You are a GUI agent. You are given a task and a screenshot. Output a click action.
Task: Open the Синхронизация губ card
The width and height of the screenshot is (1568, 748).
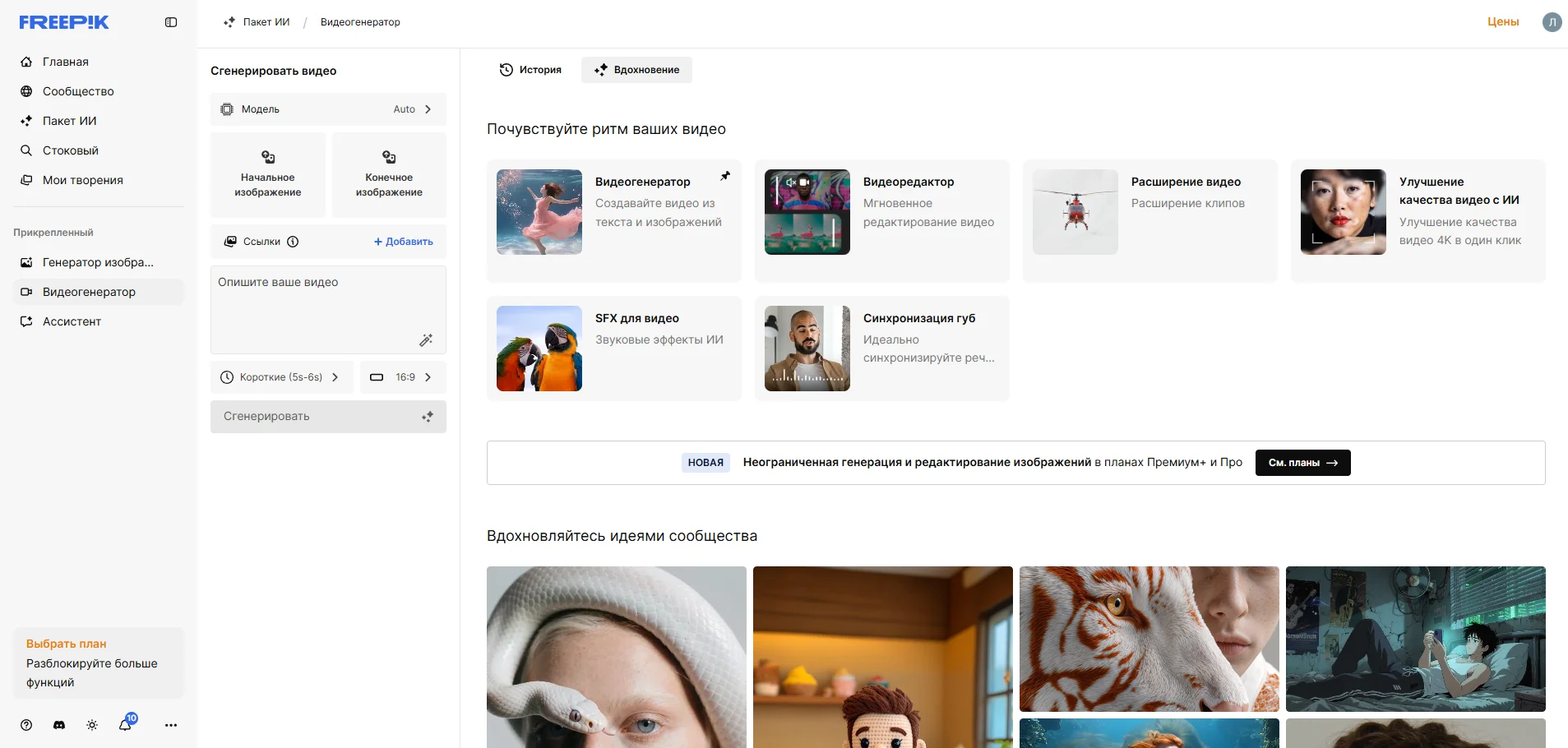tap(882, 349)
